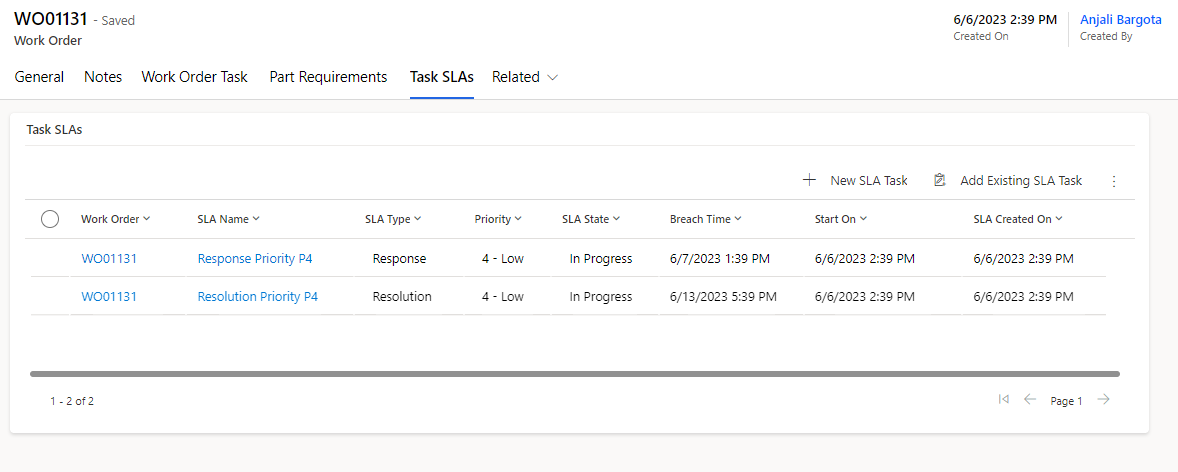Open the Resolution Priority P4 record
Screen dimensions: 1178x472
pos(257,297)
